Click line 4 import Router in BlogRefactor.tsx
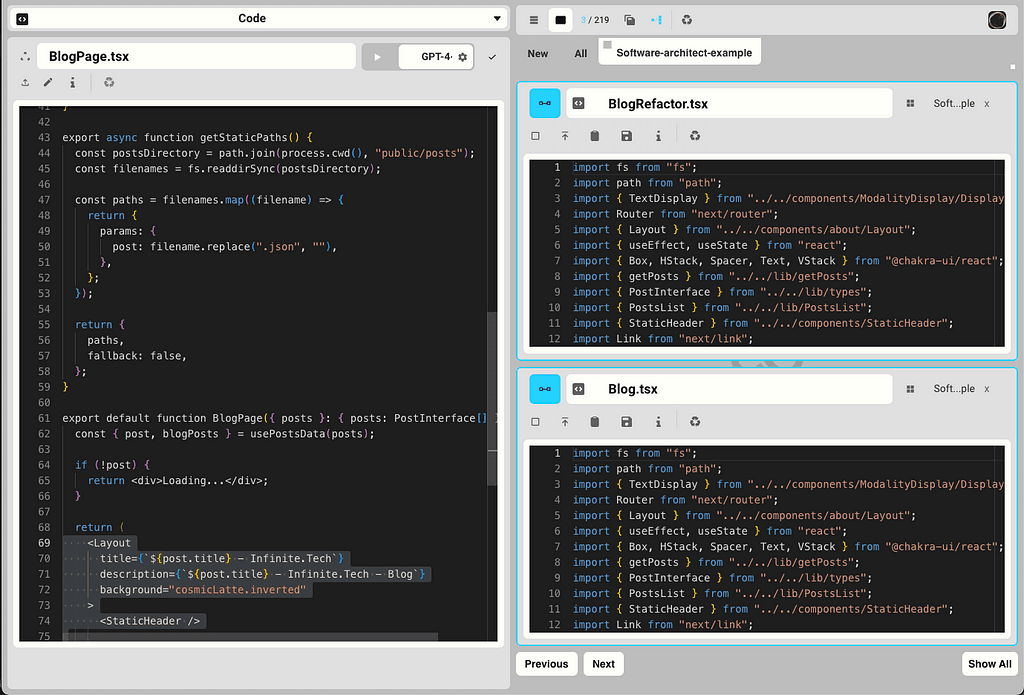This screenshot has height=695, width=1024. coord(675,214)
